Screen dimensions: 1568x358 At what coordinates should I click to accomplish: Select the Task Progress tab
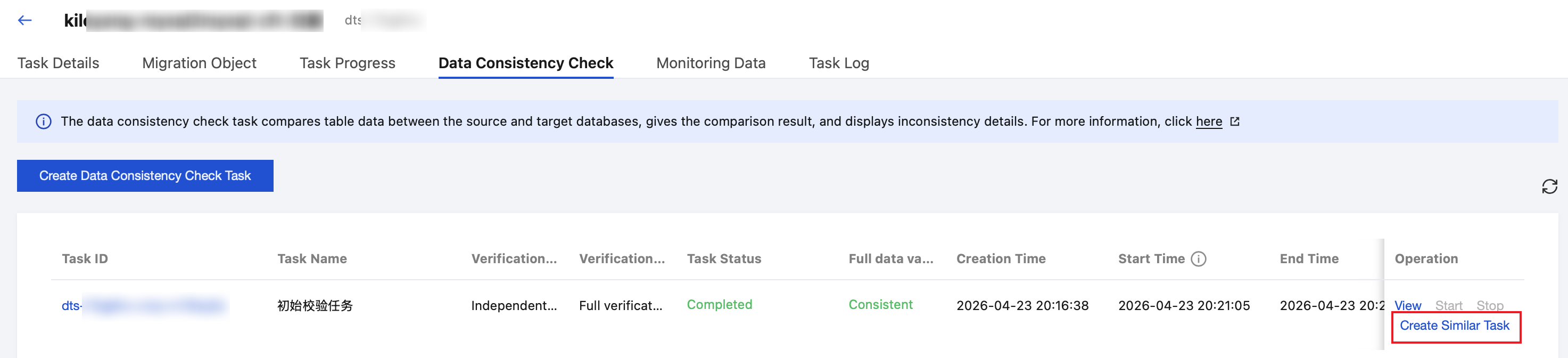347,63
